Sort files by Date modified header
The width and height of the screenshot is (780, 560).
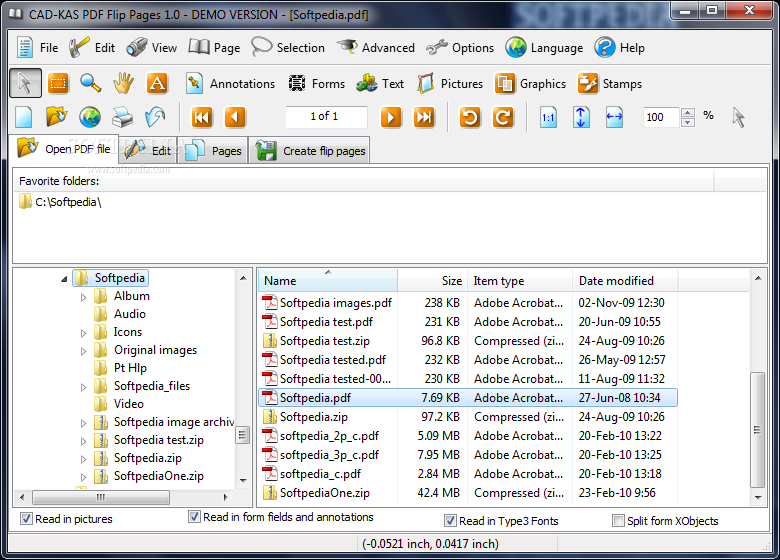pyautogui.click(x=625, y=281)
